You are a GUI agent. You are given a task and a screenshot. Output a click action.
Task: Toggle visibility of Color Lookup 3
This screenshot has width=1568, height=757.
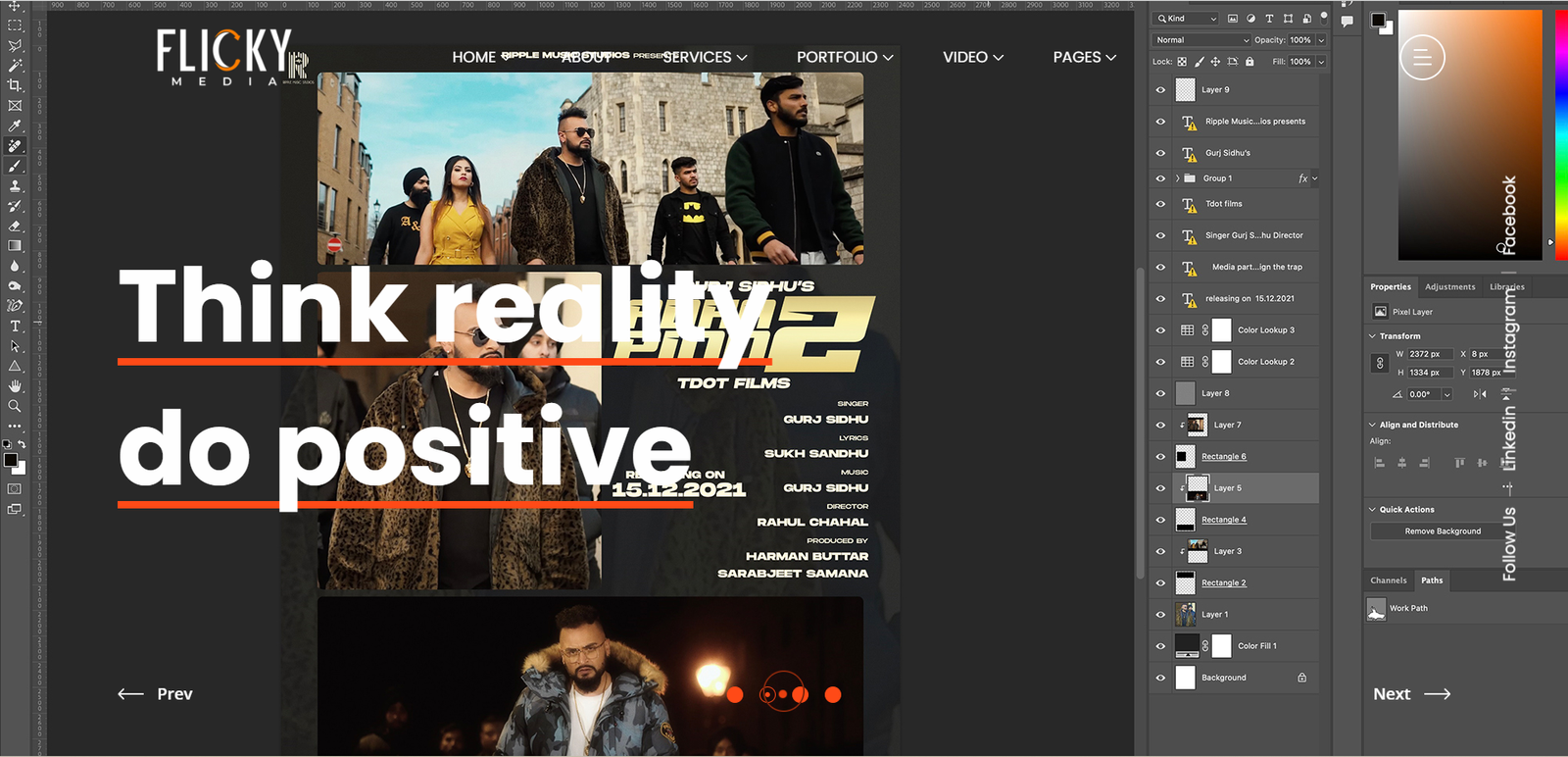point(1160,330)
